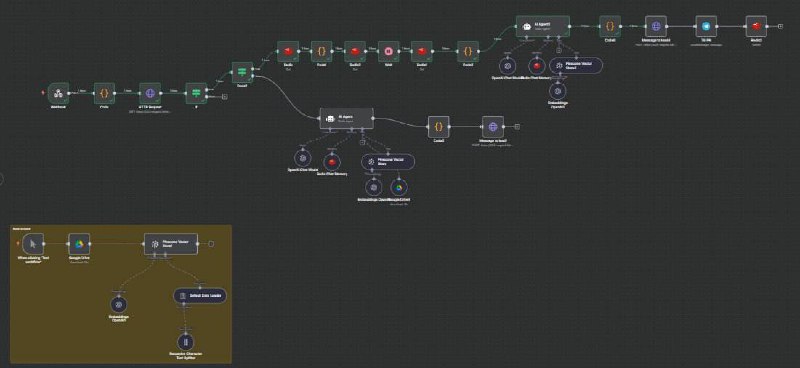Open the HTTP node after the lower Code node
This screenshot has height=368, width=800.
click(493, 127)
